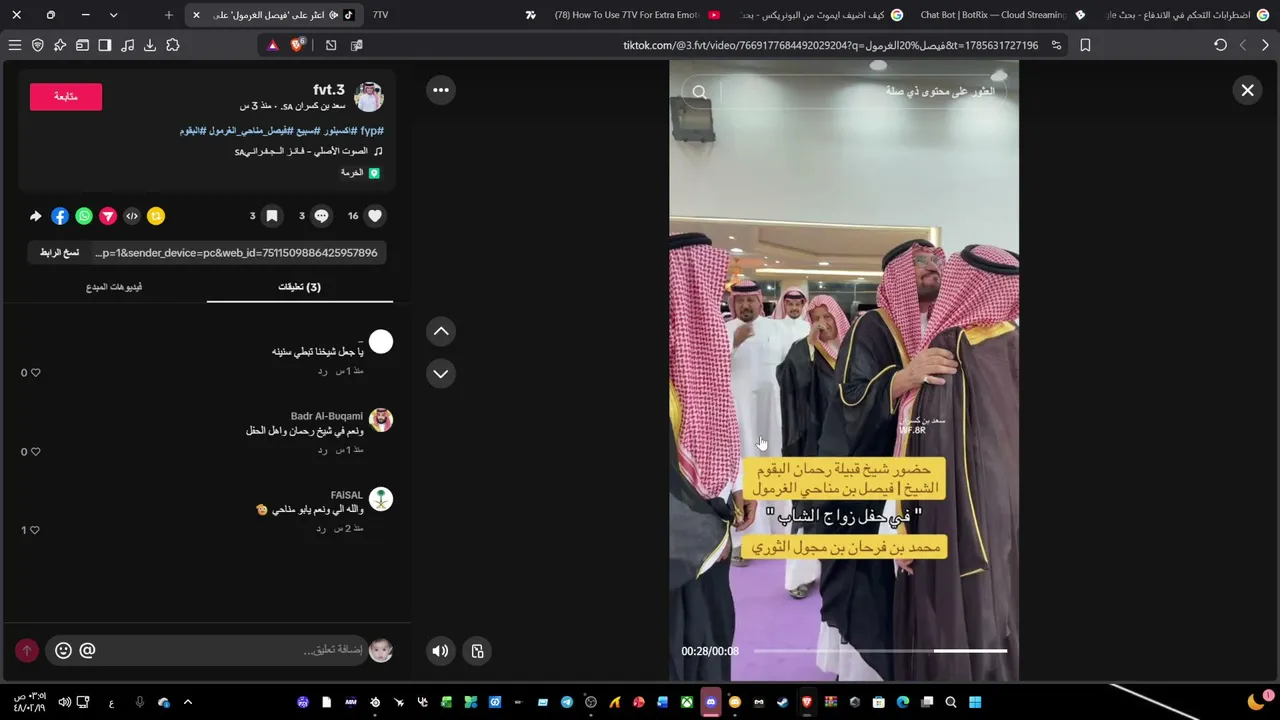This screenshot has width=1280, height=720.
Task: Open the browser music playlist icon
Action: tap(127, 45)
